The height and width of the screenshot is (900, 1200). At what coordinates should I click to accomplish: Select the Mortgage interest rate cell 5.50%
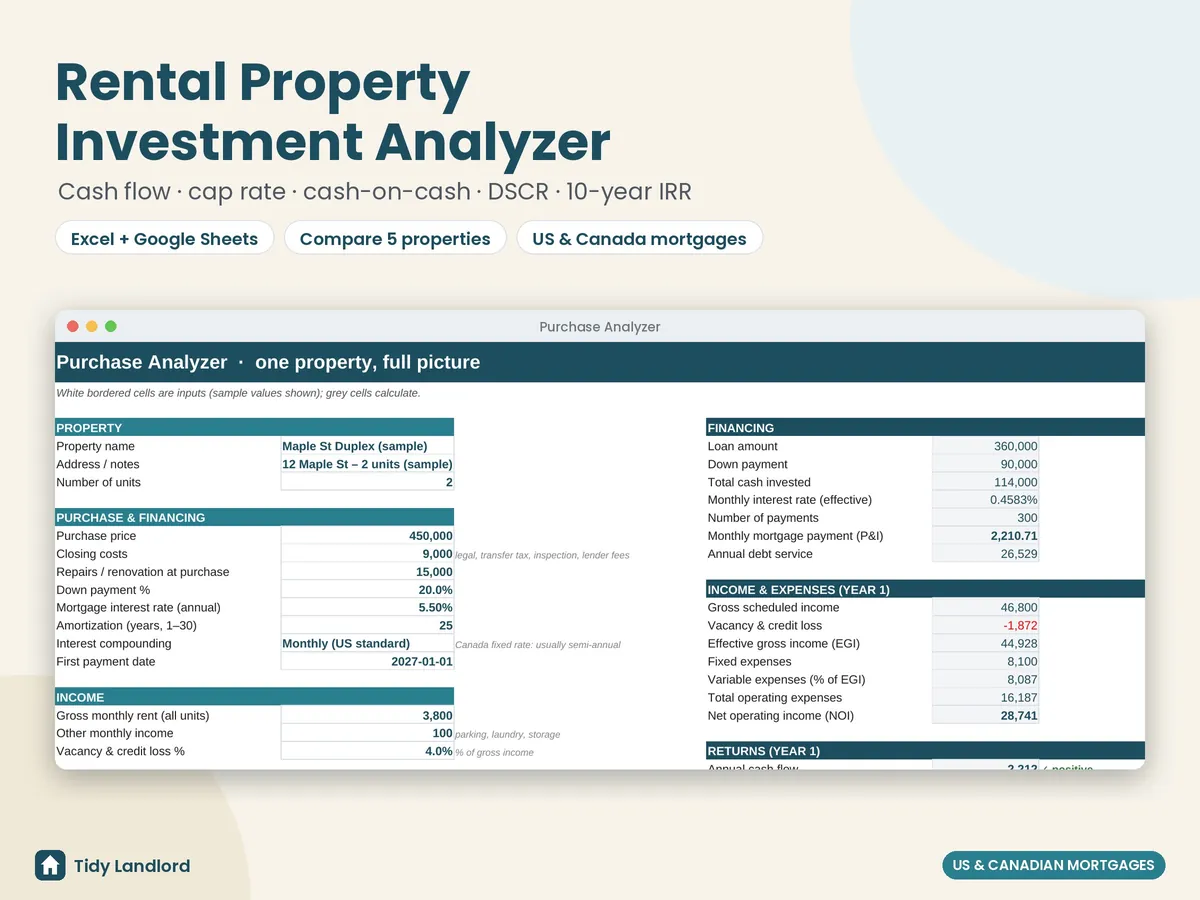[367, 608]
